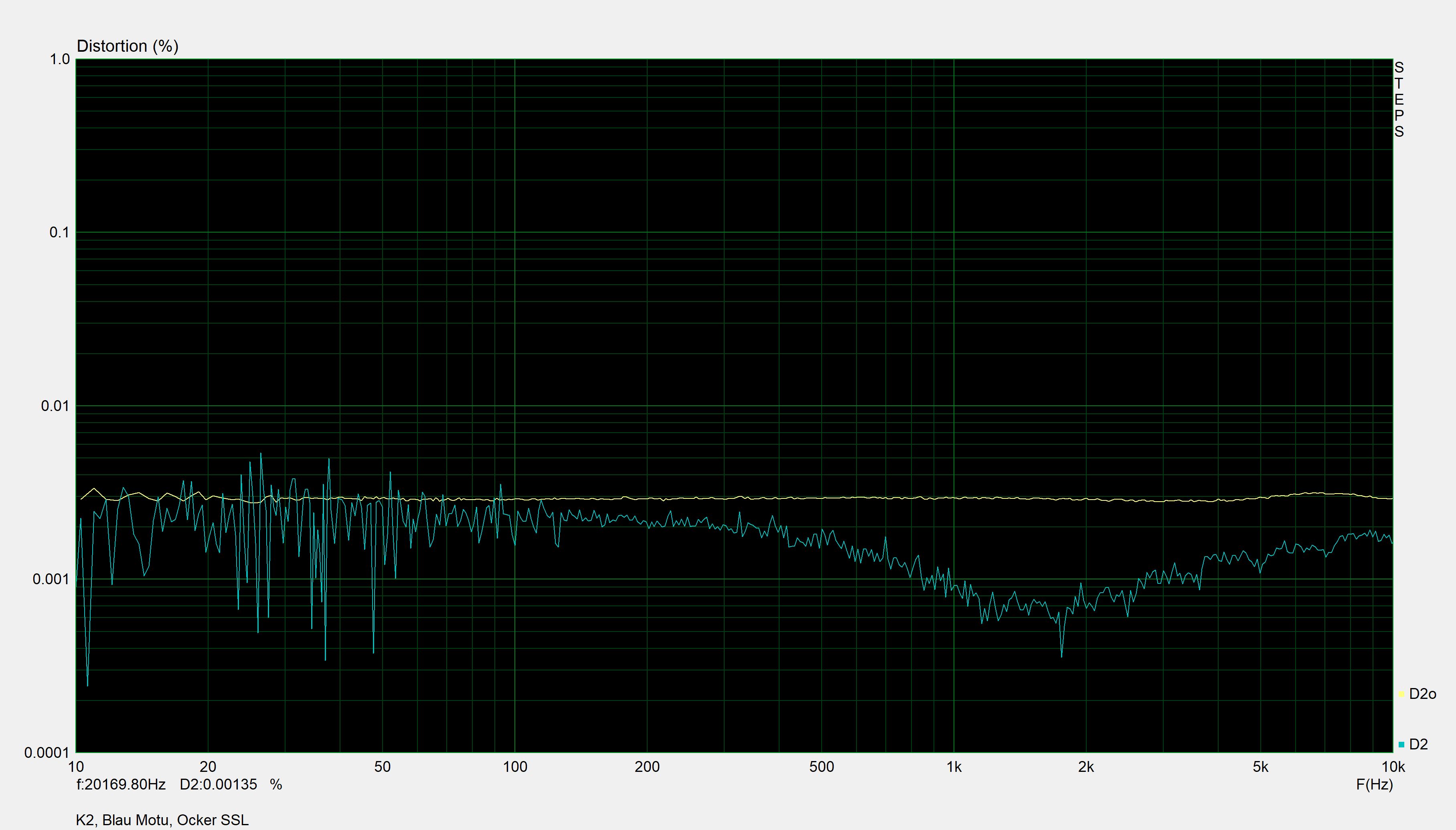Click the vertical STEPS label
Viewport: 1456px width, 830px height.
pyautogui.click(x=1399, y=99)
